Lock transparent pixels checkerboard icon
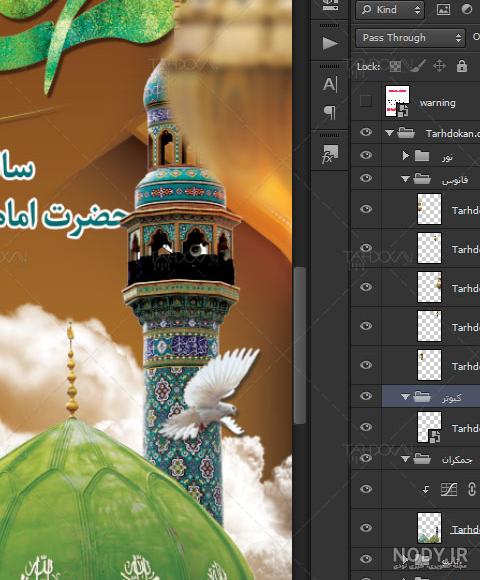This screenshot has width=480, height=580. coord(395,67)
